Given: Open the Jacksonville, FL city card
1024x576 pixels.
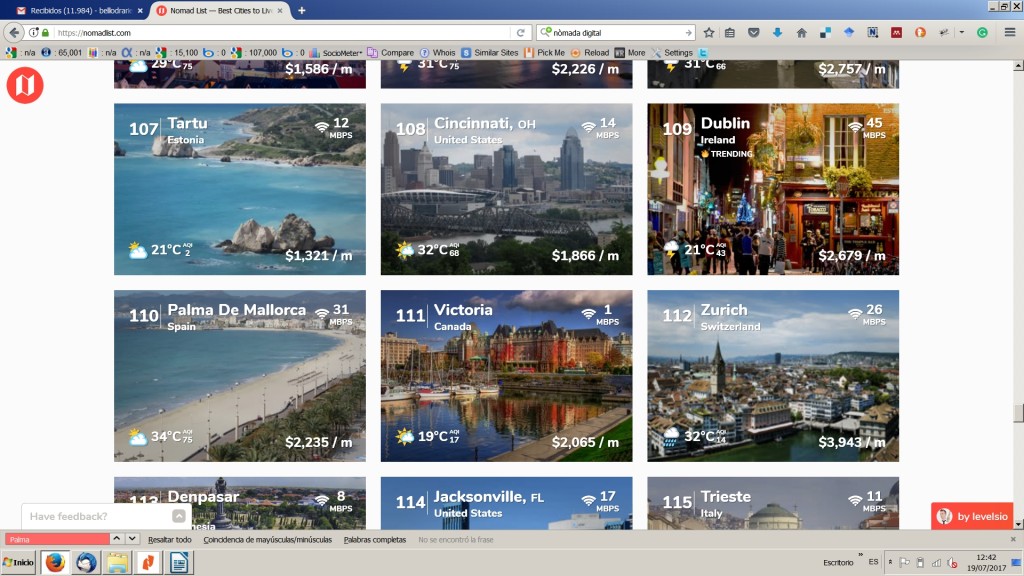Looking at the screenshot, I should point(506,503).
